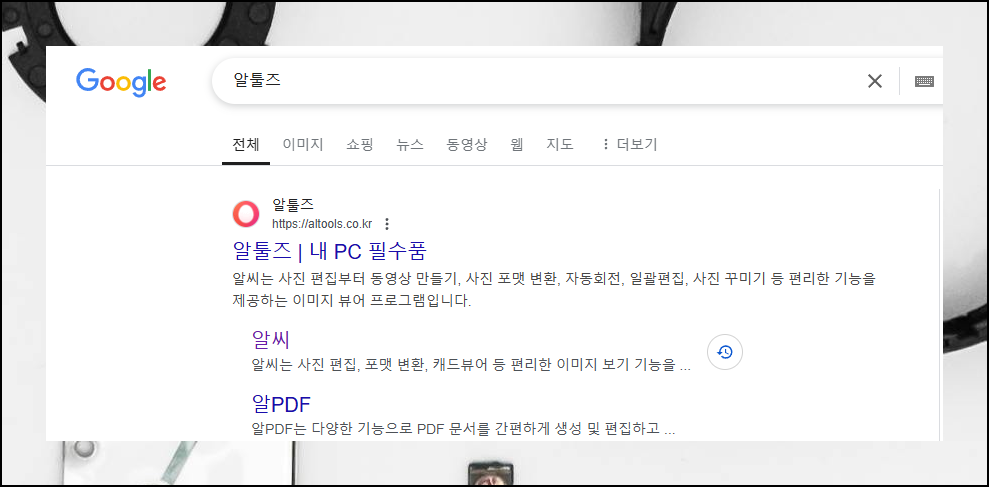
Task: Click the 알툴즈 site name above the URL
Action: [x=293, y=204]
